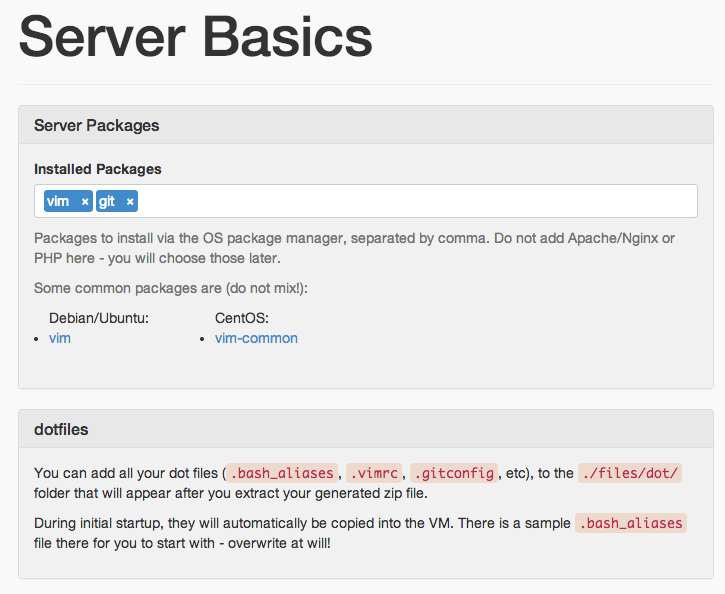Screen dimensions: 725x594
Task: Remove the vim package tag
Action: point(85,202)
